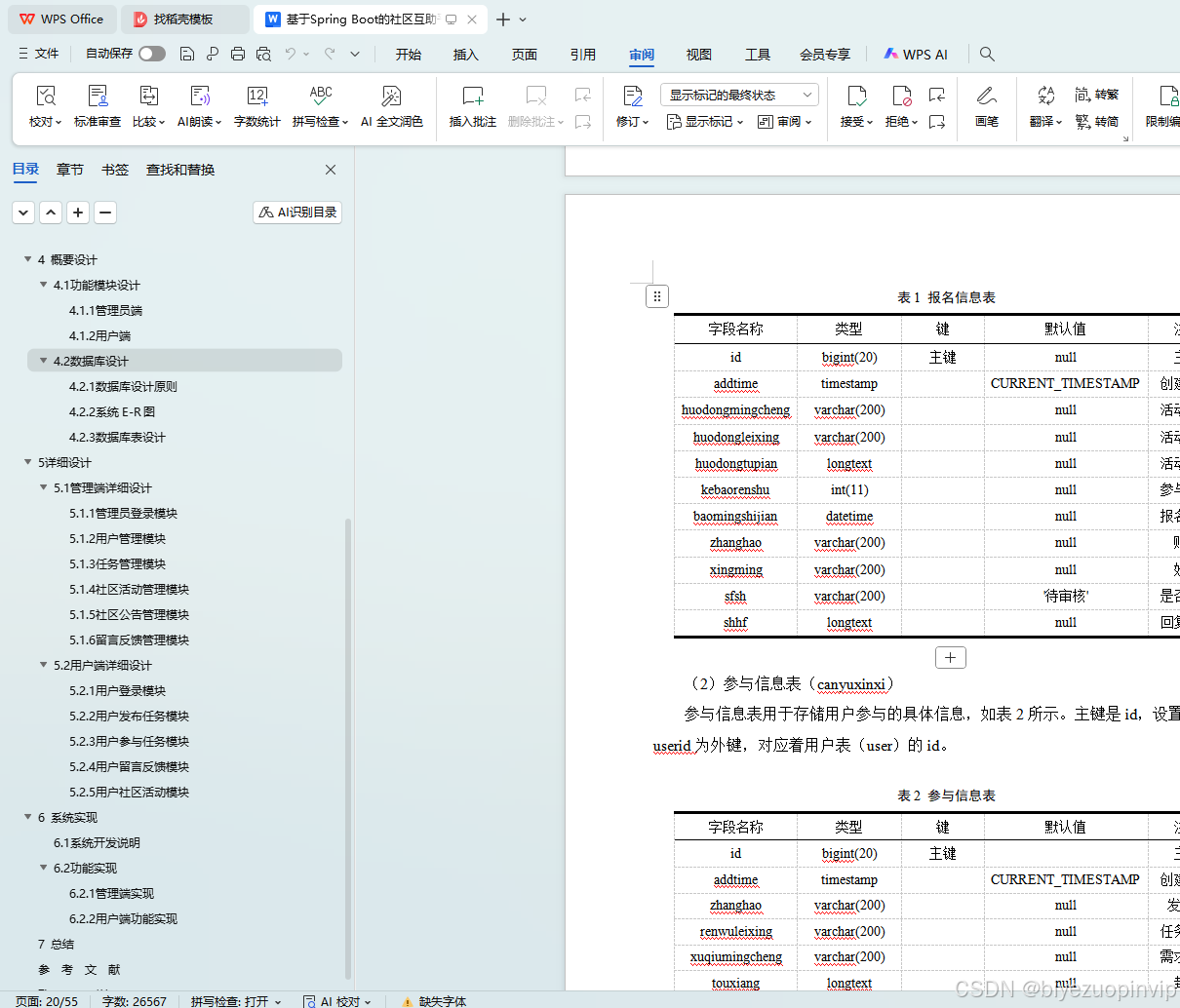Switch to the 章节 navigation tab
1180x1008 pixels.
pos(70,170)
